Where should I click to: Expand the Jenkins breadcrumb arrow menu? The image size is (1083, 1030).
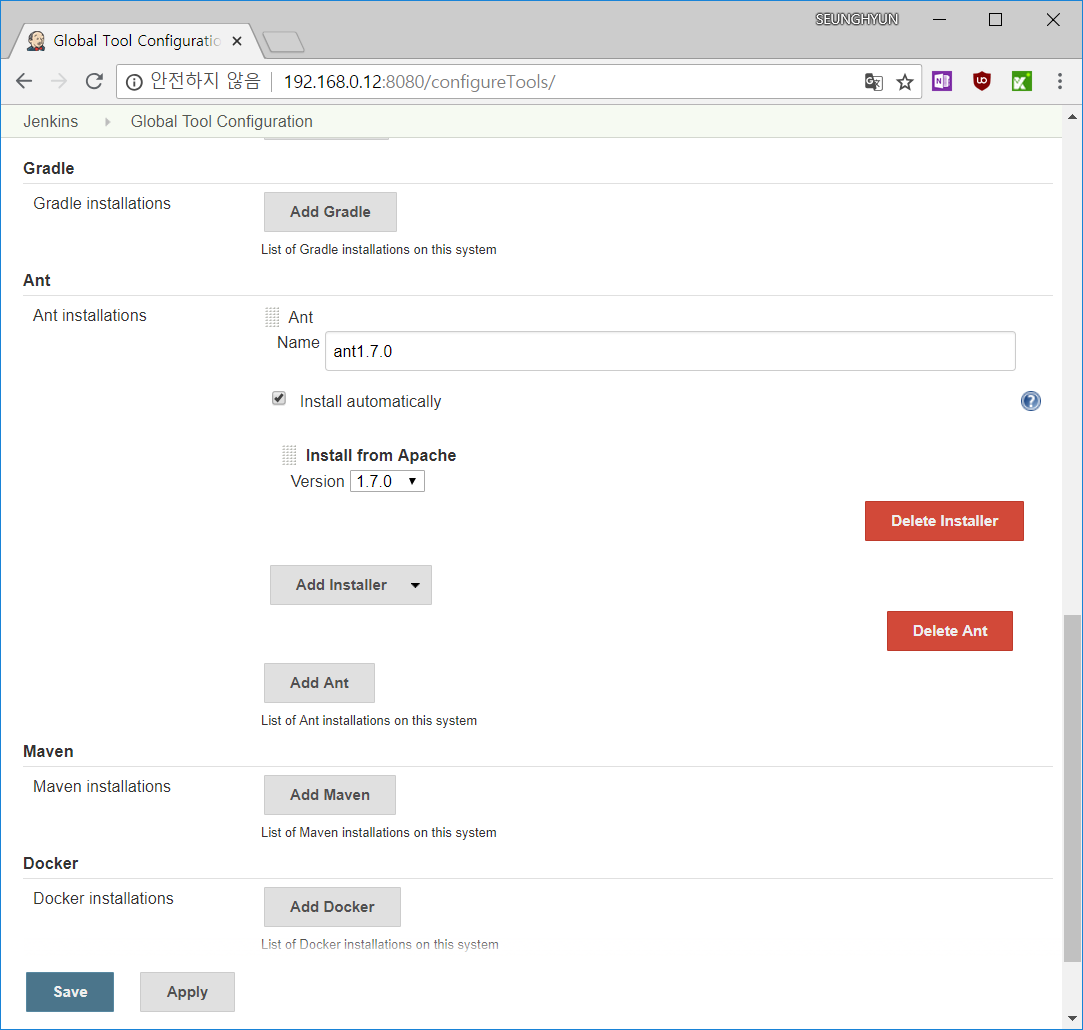[107, 122]
